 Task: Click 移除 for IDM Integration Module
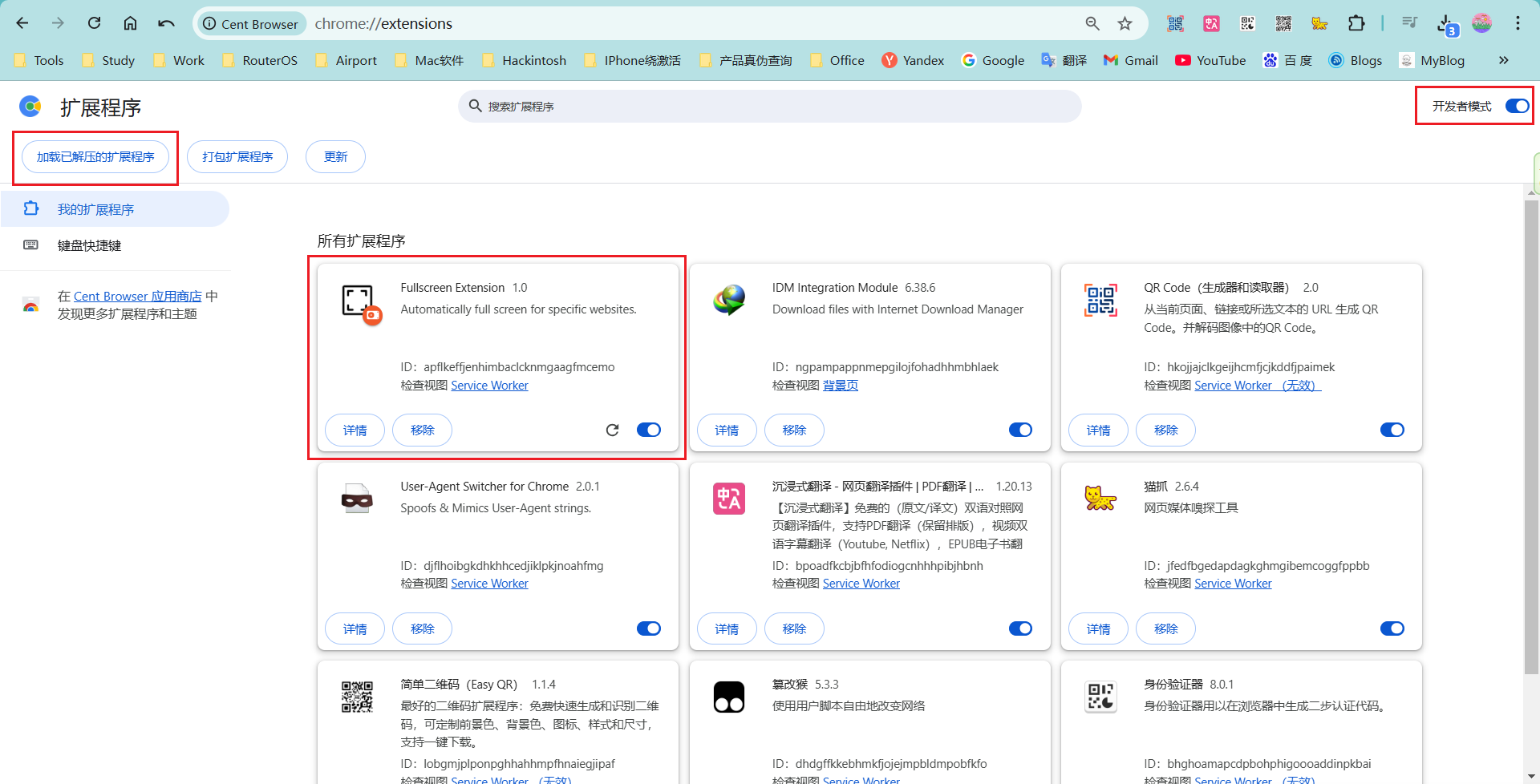coord(794,430)
